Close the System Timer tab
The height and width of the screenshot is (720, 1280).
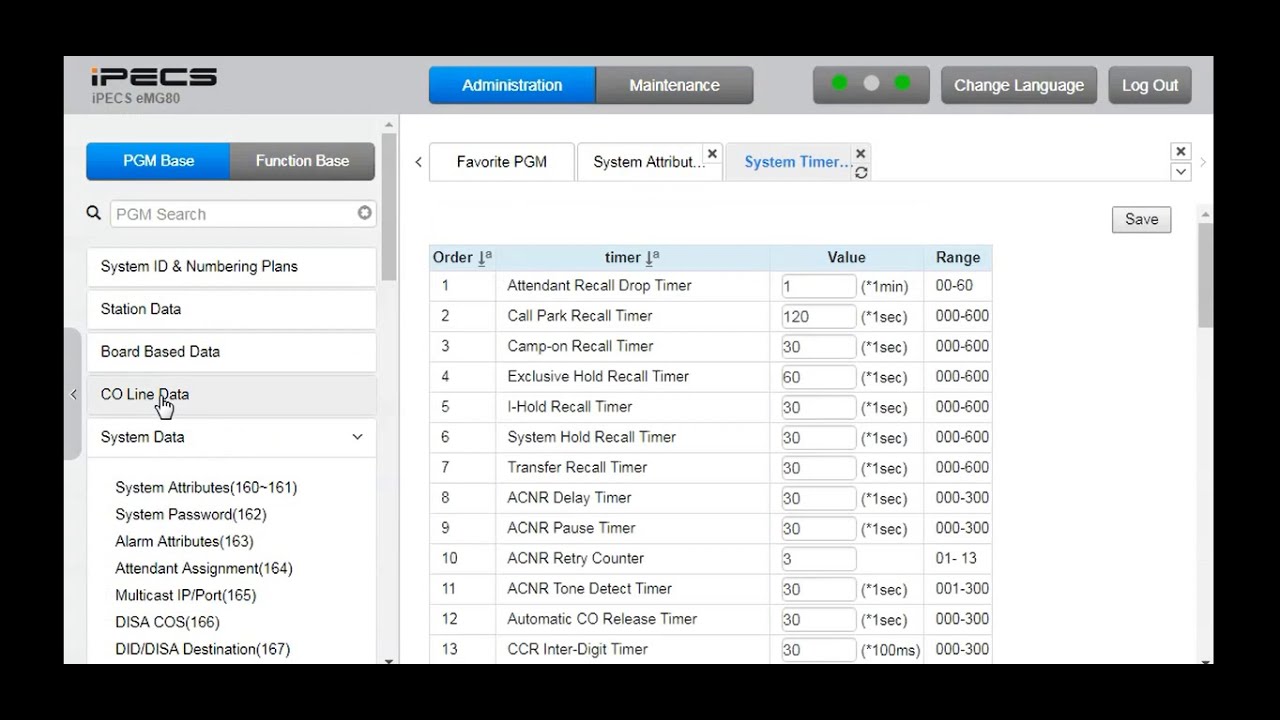pos(861,154)
